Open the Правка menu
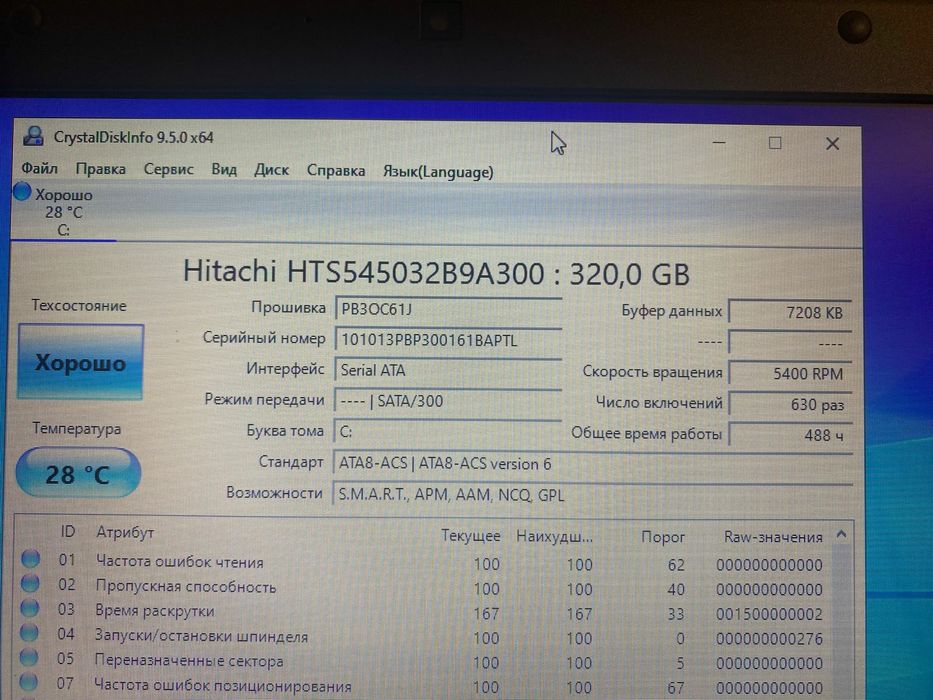933x700 pixels. coord(101,169)
